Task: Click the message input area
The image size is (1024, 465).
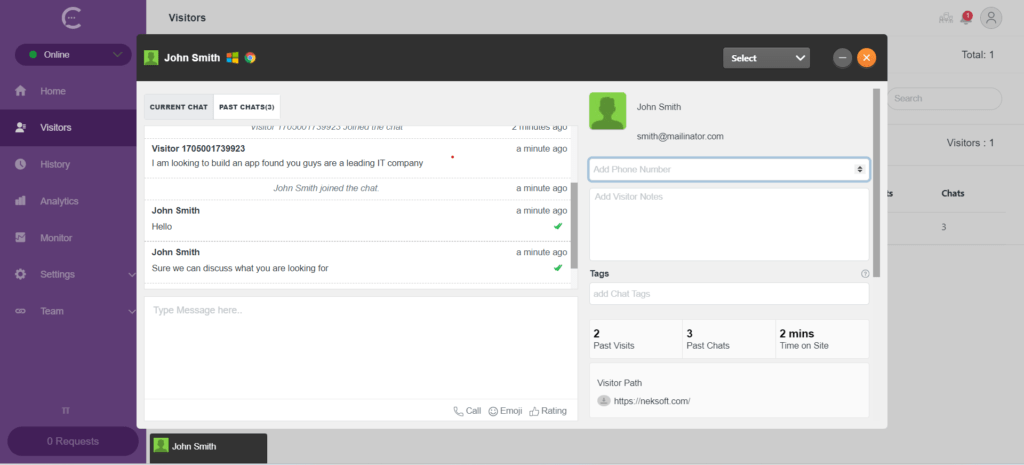Action: click(x=360, y=347)
